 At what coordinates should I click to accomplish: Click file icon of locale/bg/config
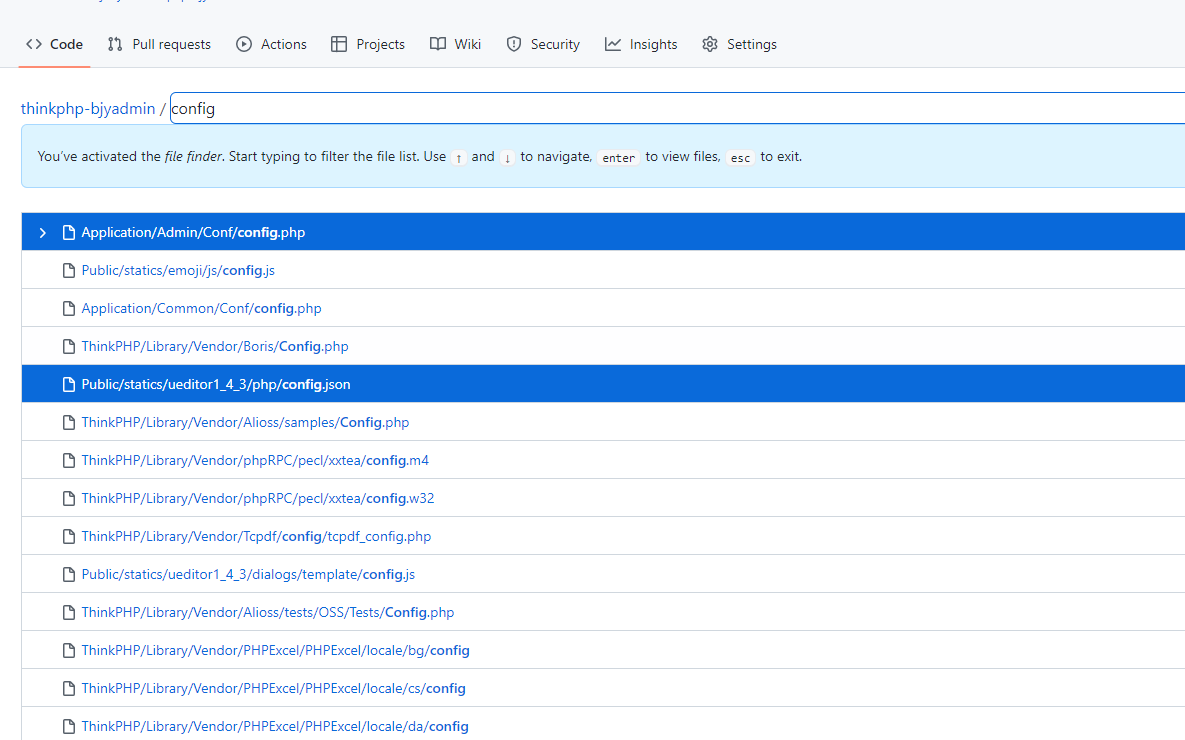(69, 650)
